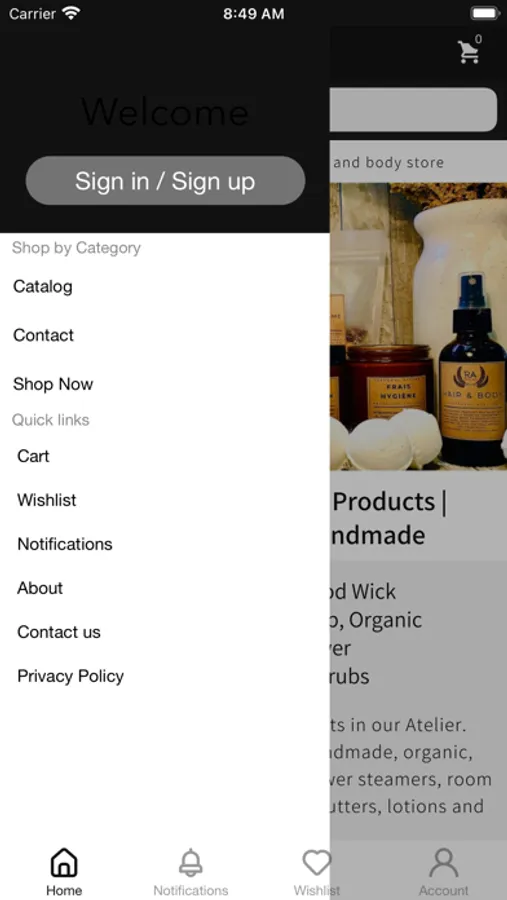Open Catalog category
The width and height of the screenshot is (507, 900).
43,286
